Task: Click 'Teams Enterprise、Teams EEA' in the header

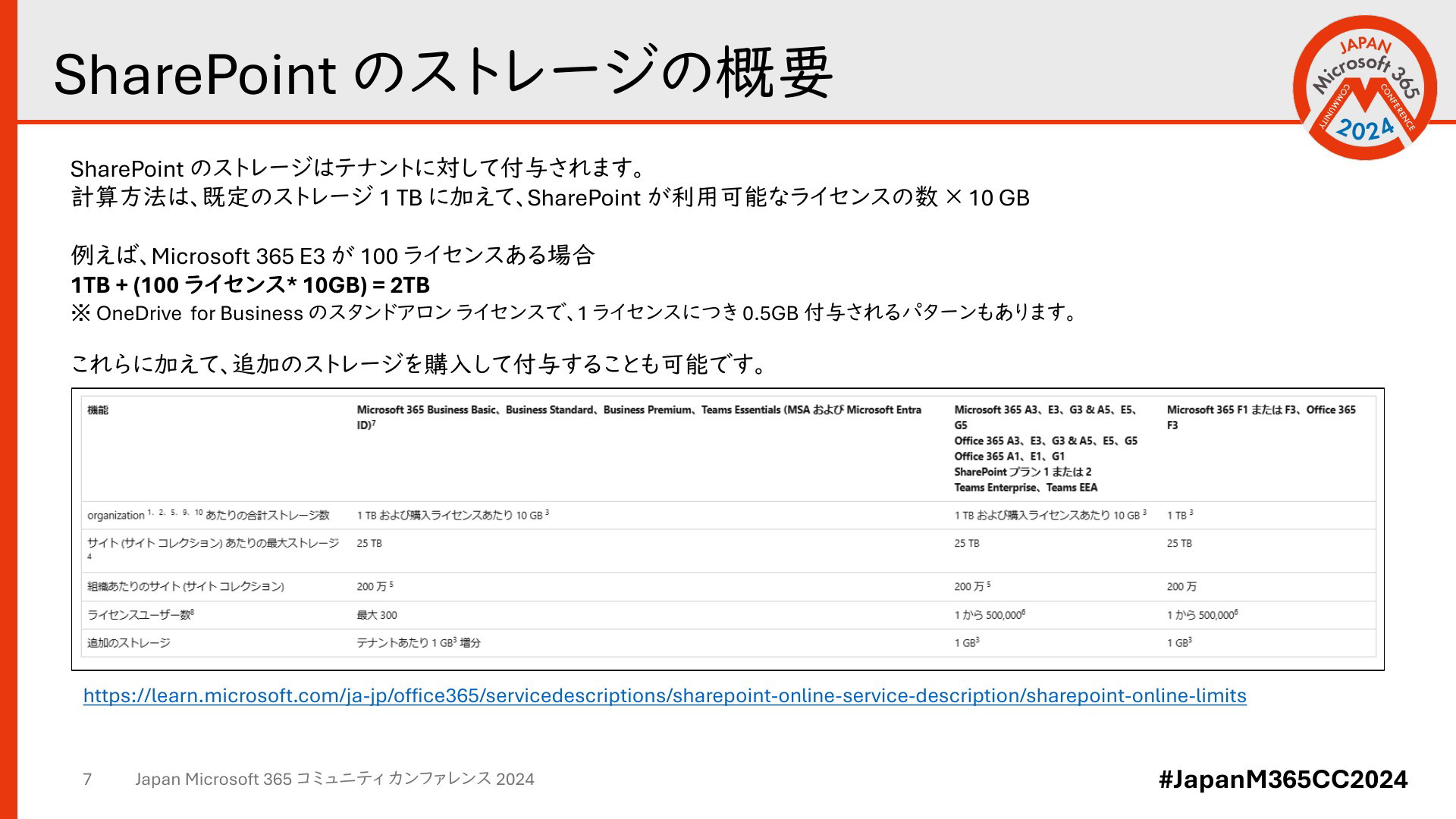Action: 1026,488
